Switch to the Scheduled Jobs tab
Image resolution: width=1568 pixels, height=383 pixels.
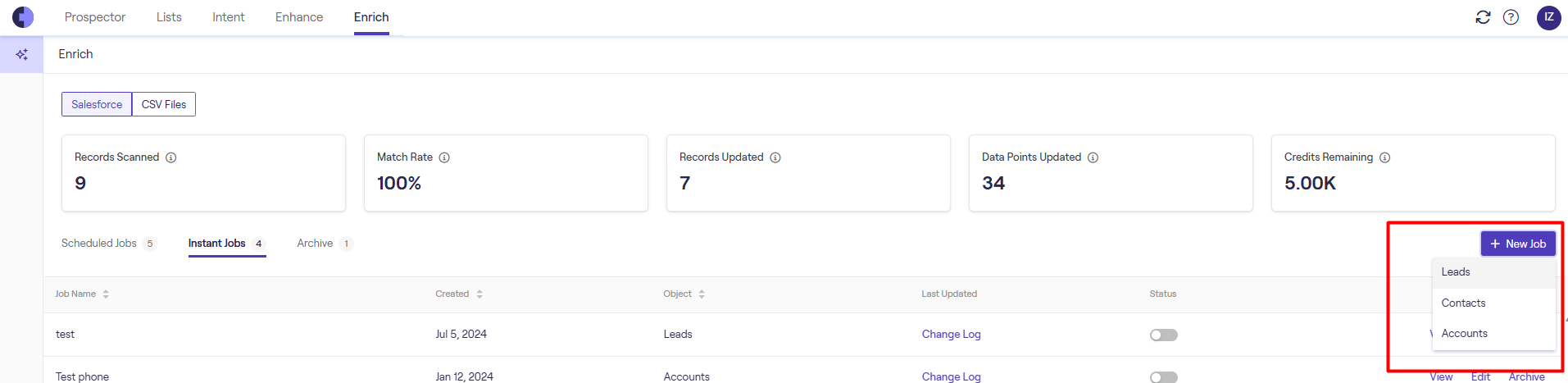click(x=99, y=244)
